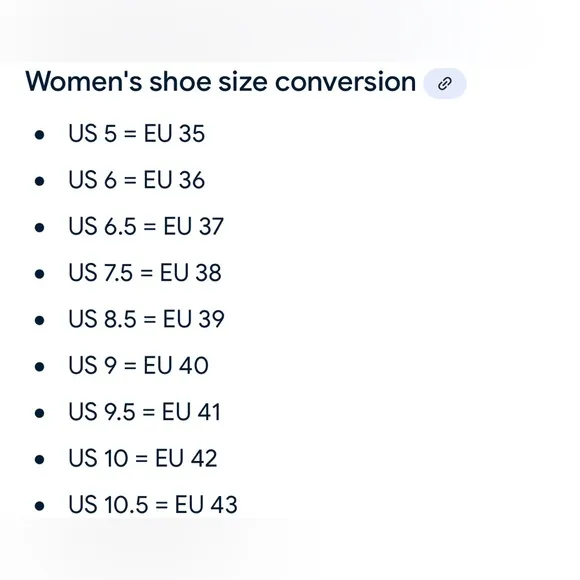Choose the US 7.5 = EU 38 entry
The width and height of the screenshot is (580, 580).
[145, 273]
